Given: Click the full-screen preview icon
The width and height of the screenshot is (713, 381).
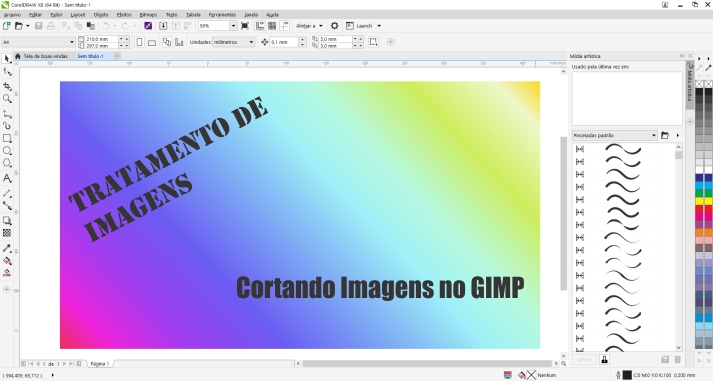Looking at the screenshot, I should [245, 26].
